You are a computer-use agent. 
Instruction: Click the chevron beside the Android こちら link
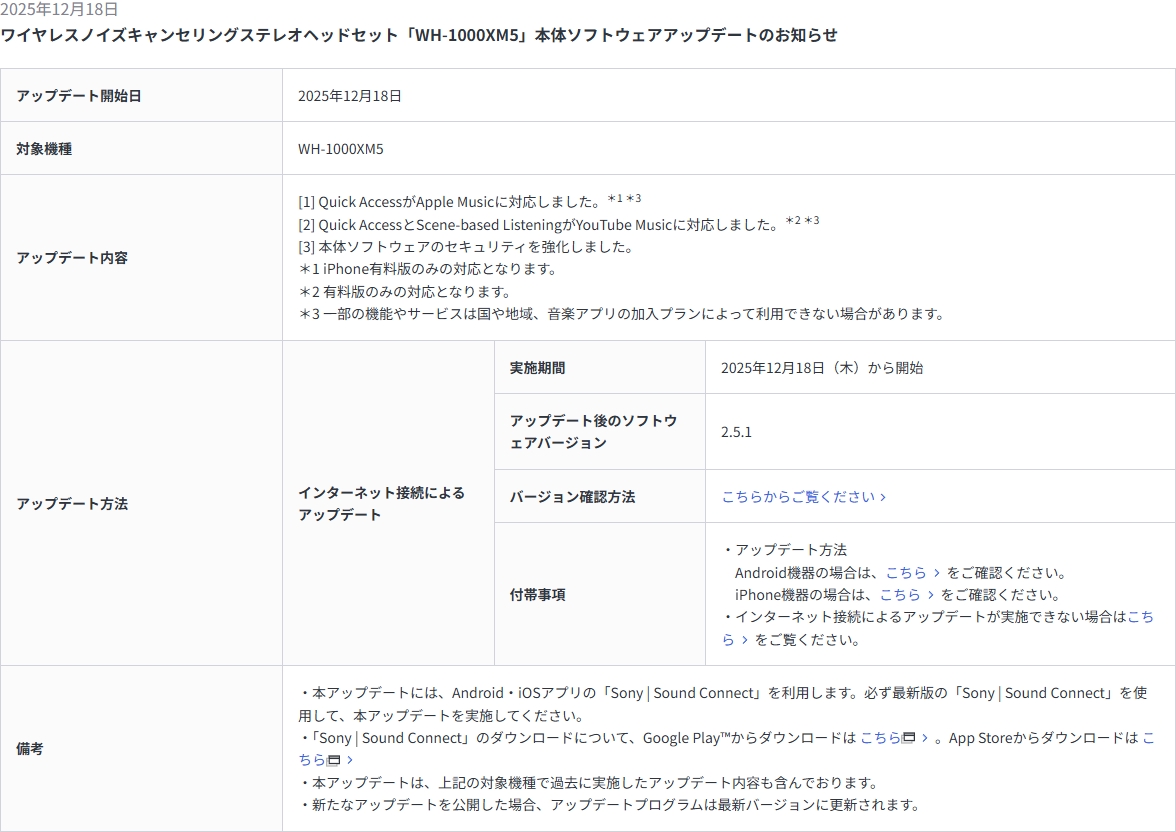point(936,573)
